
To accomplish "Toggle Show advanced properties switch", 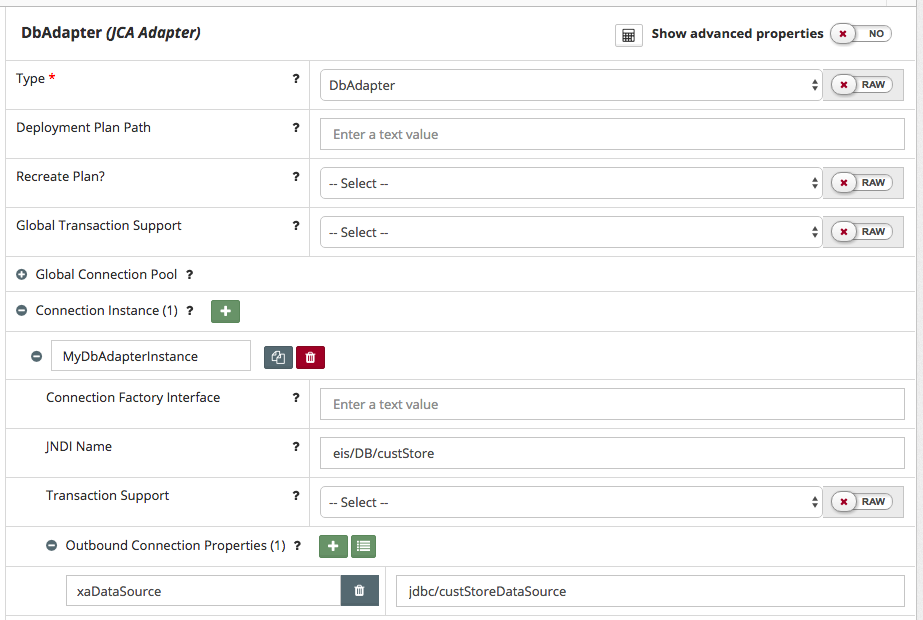I will point(863,34).
